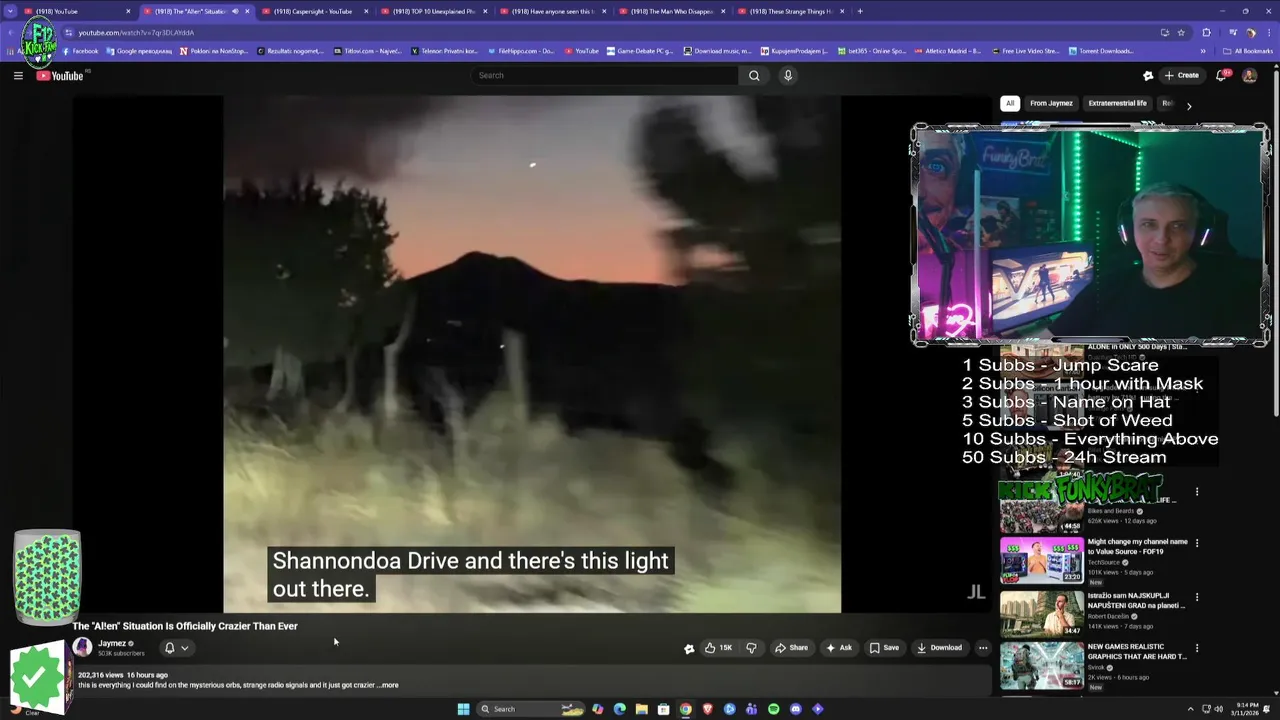The height and width of the screenshot is (720, 1280).
Task: Click the Ask button
Action: [839, 648]
